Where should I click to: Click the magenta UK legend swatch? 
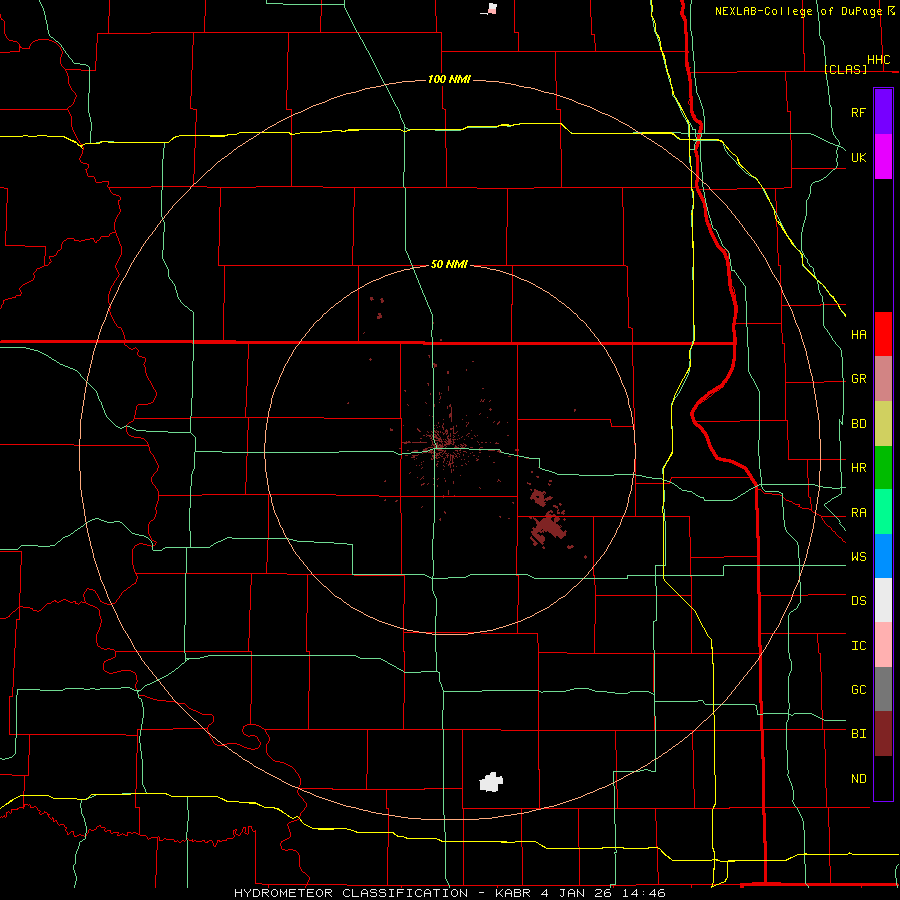coord(883,157)
